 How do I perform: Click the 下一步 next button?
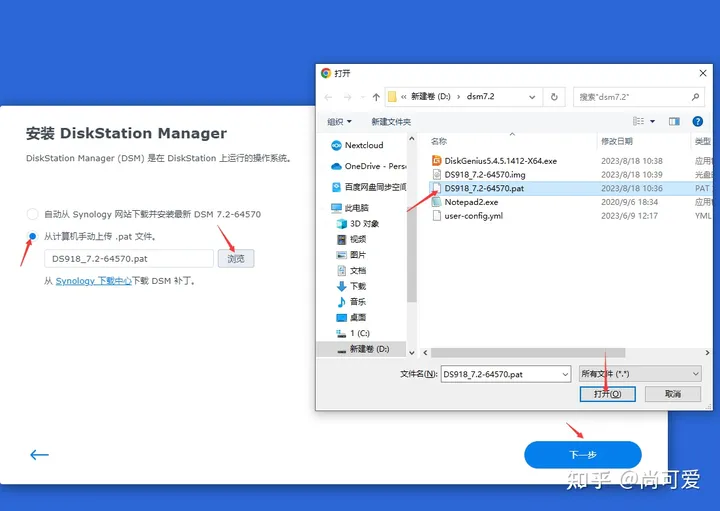pyautogui.click(x=583, y=455)
